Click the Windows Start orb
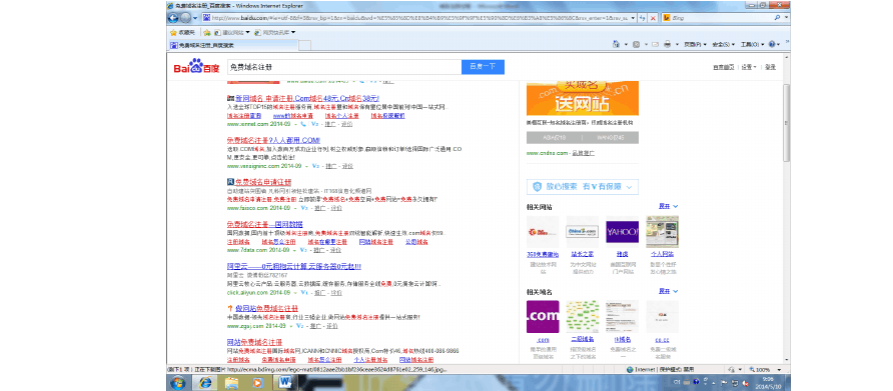The image size is (893, 391). [178, 383]
